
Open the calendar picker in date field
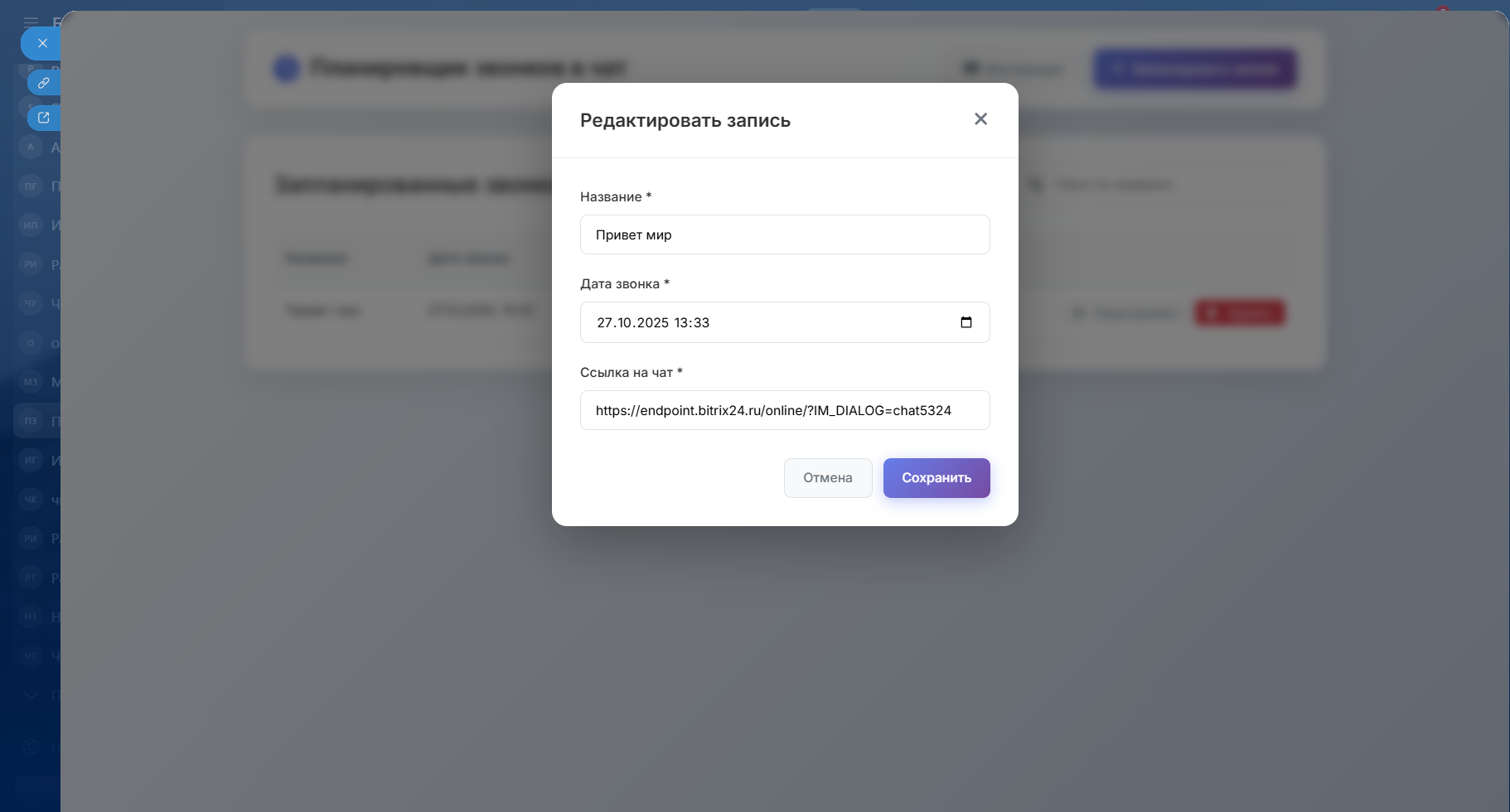[966, 322]
